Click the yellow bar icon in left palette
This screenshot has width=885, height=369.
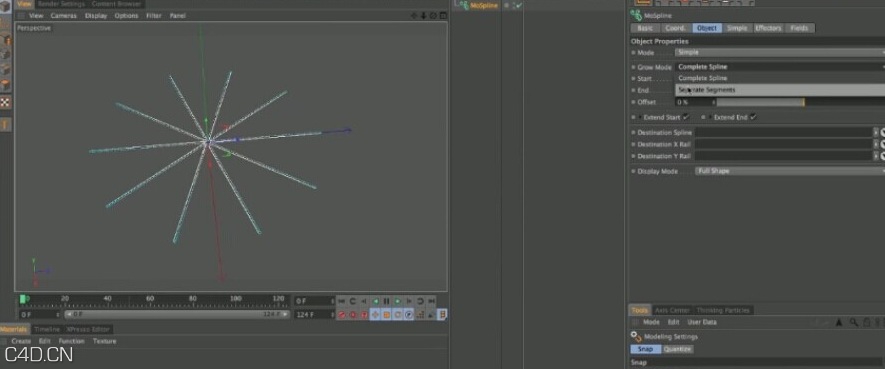coord(5,125)
